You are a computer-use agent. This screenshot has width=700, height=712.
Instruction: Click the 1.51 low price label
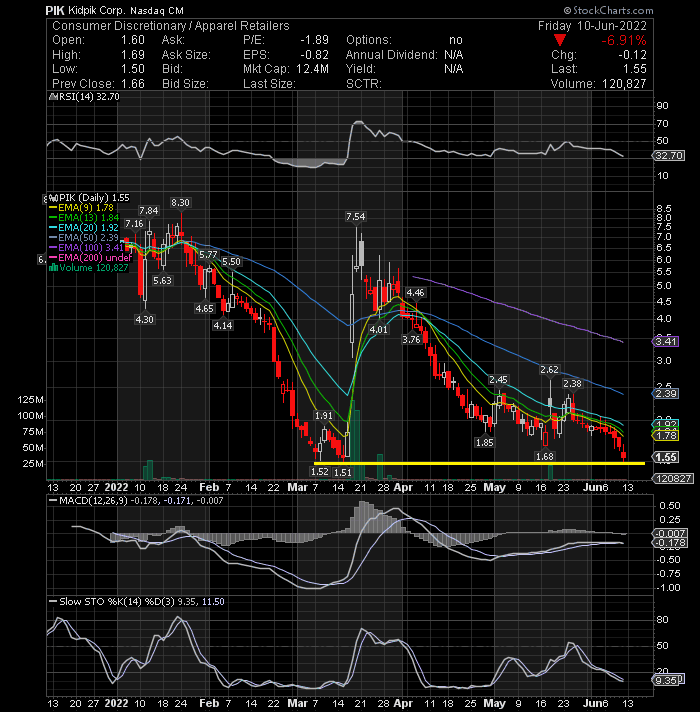tap(342, 473)
